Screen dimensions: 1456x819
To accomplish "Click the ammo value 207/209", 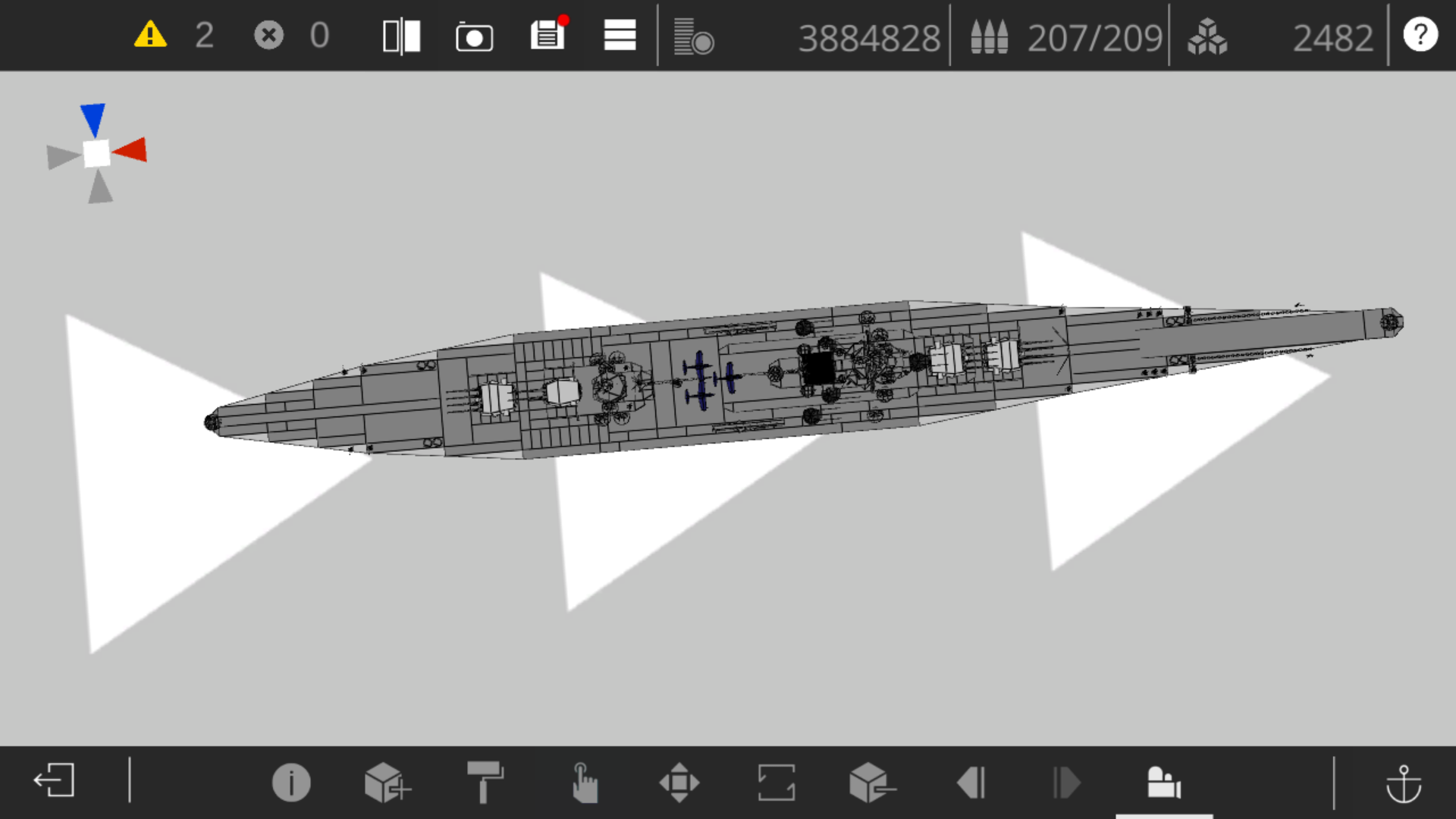I will [x=1094, y=38].
